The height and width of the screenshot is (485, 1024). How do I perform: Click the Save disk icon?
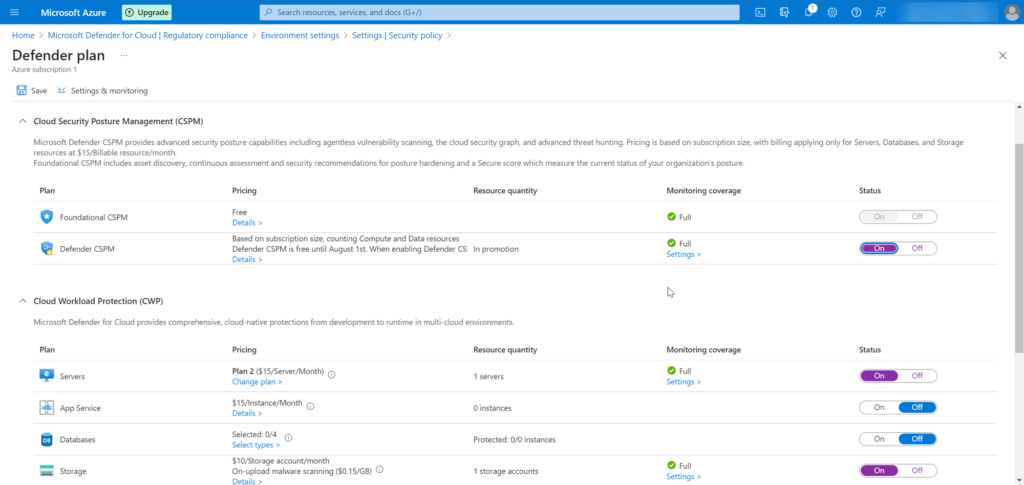pos(22,91)
